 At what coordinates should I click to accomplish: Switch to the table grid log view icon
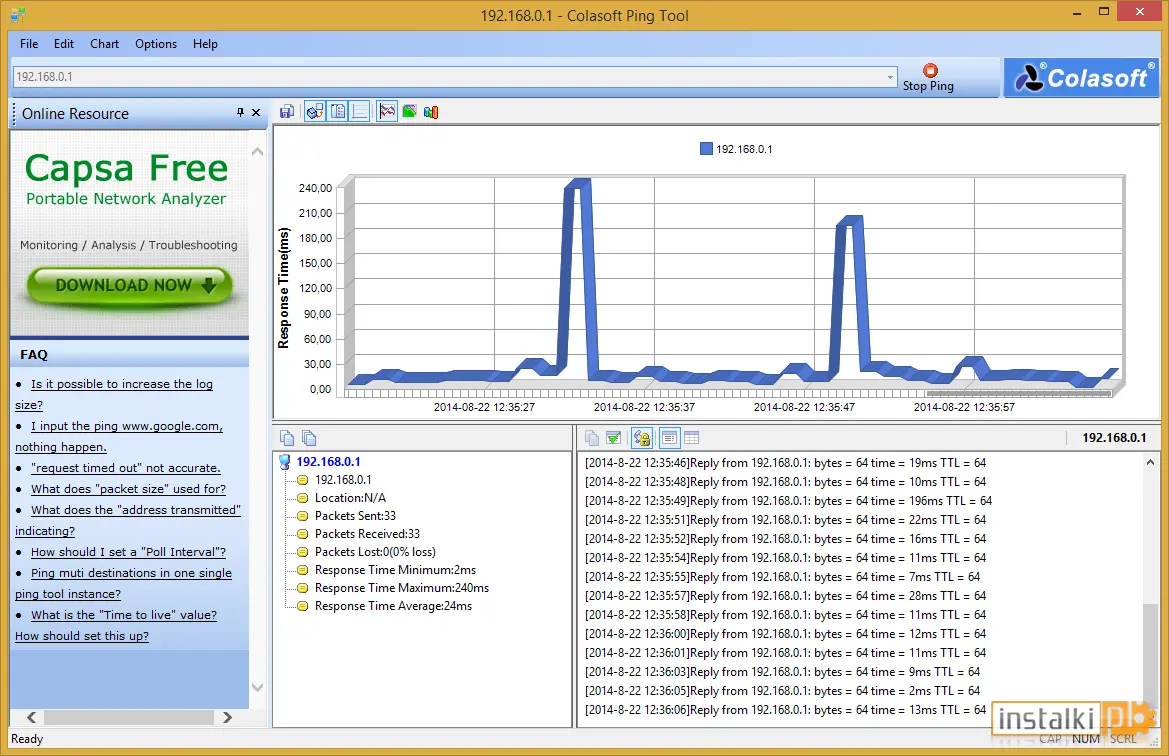[692, 438]
